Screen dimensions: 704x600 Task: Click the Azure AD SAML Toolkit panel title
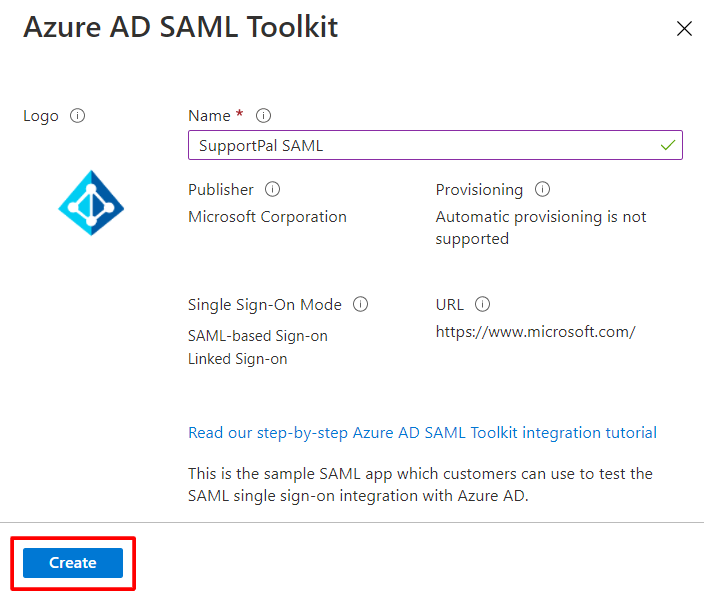point(180,27)
